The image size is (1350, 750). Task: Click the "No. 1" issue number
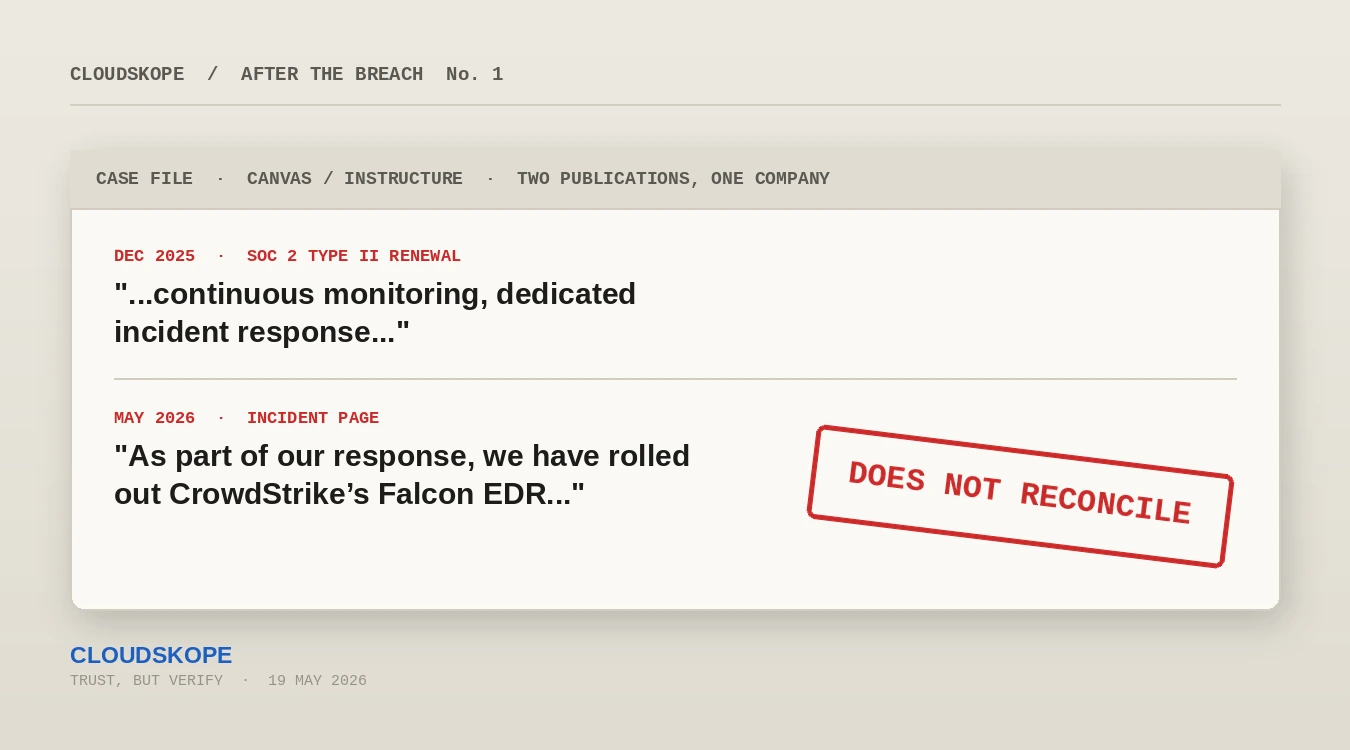pyautogui.click(x=474, y=74)
